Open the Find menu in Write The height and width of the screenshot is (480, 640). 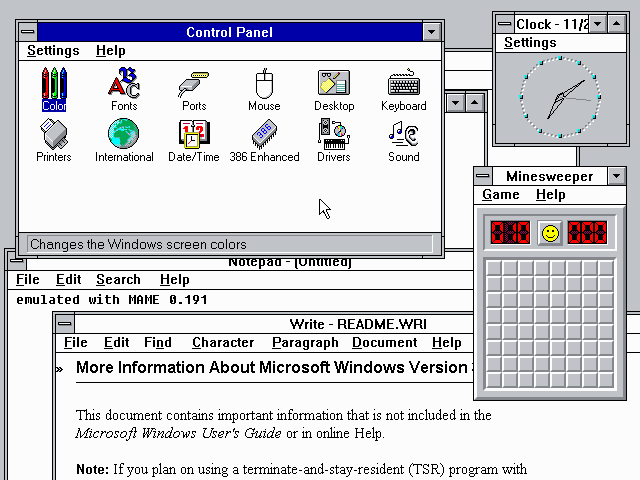(x=158, y=342)
